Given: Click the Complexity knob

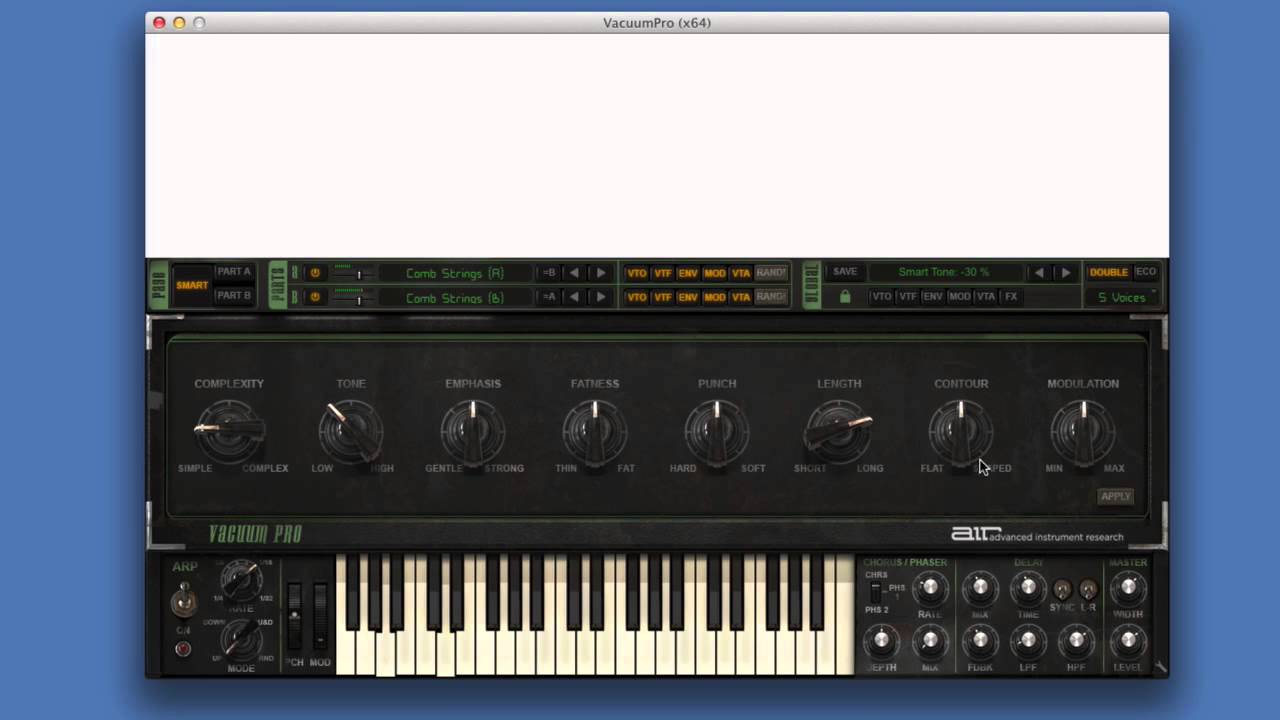Looking at the screenshot, I should (229, 431).
